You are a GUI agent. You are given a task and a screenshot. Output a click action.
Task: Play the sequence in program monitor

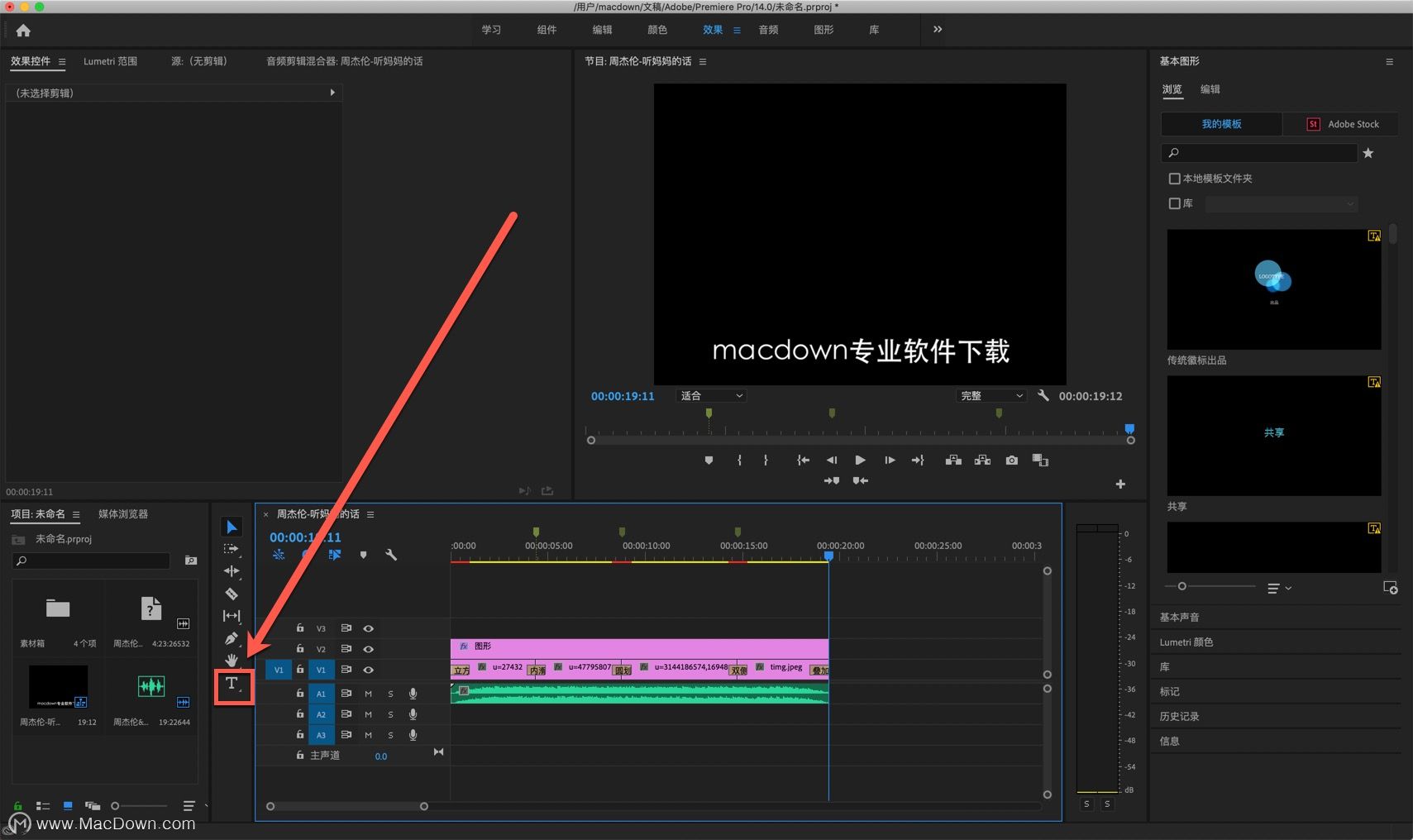(860, 461)
